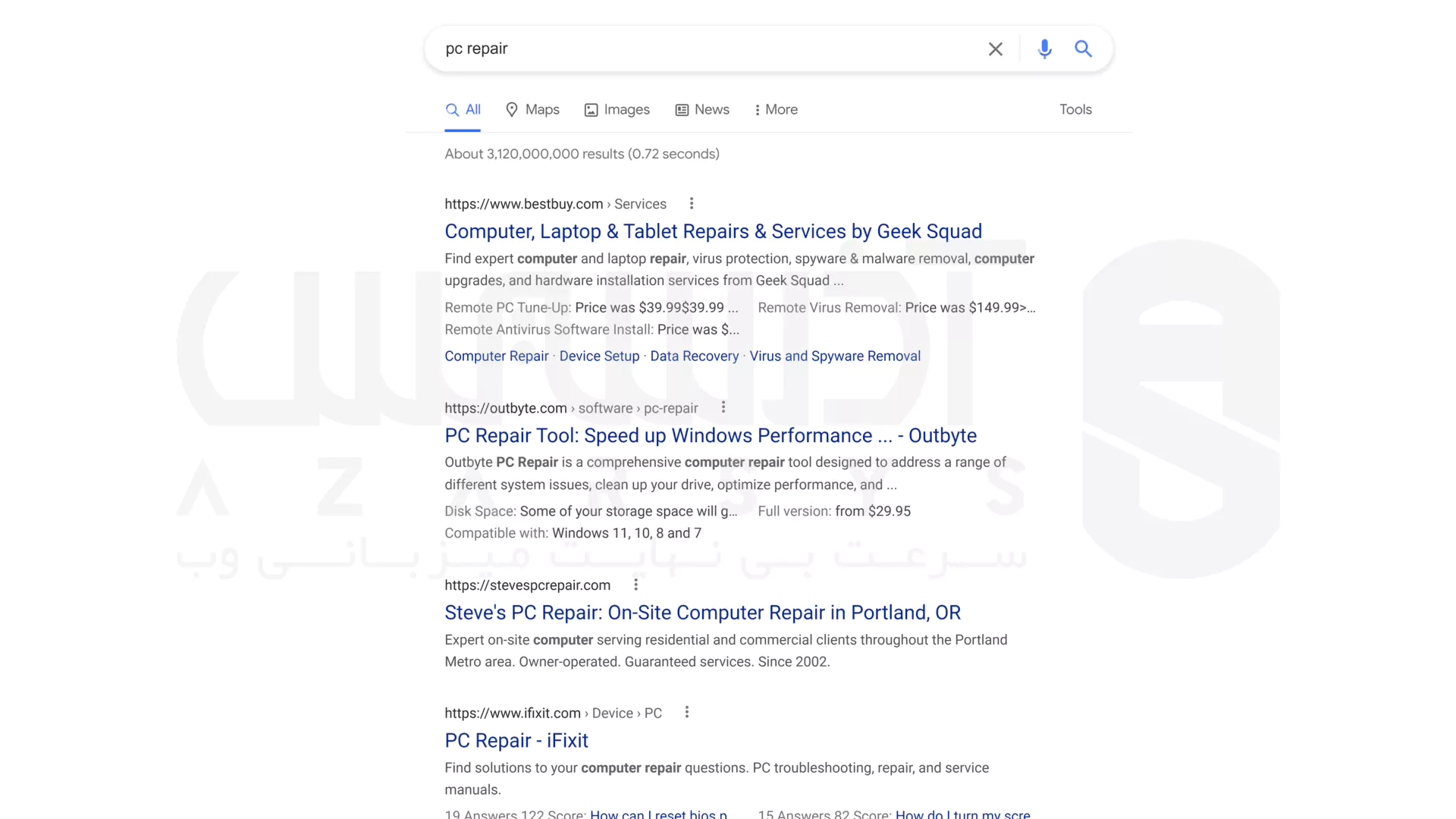Screen dimensions: 1456x819
Task: Follow the Virus and Spyware Removal sitelink
Action: point(835,356)
